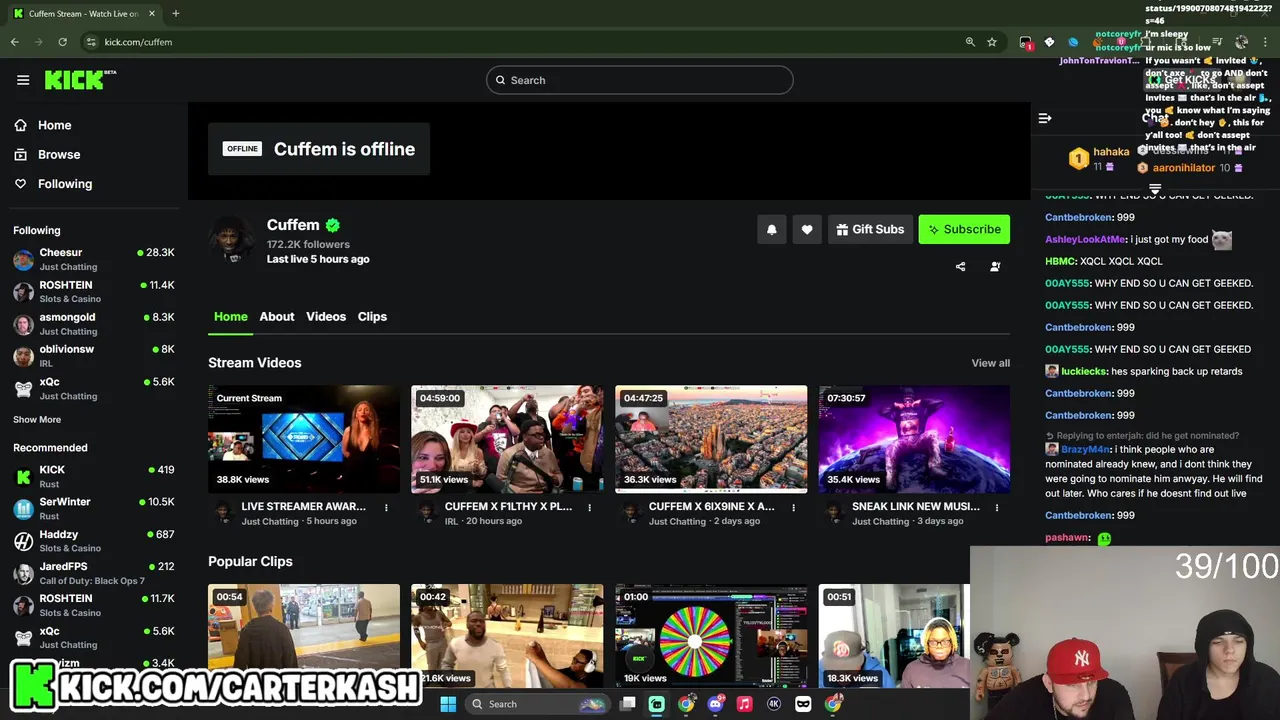
Task: Open the Current Stream video thumbnail
Action: tap(304, 439)
